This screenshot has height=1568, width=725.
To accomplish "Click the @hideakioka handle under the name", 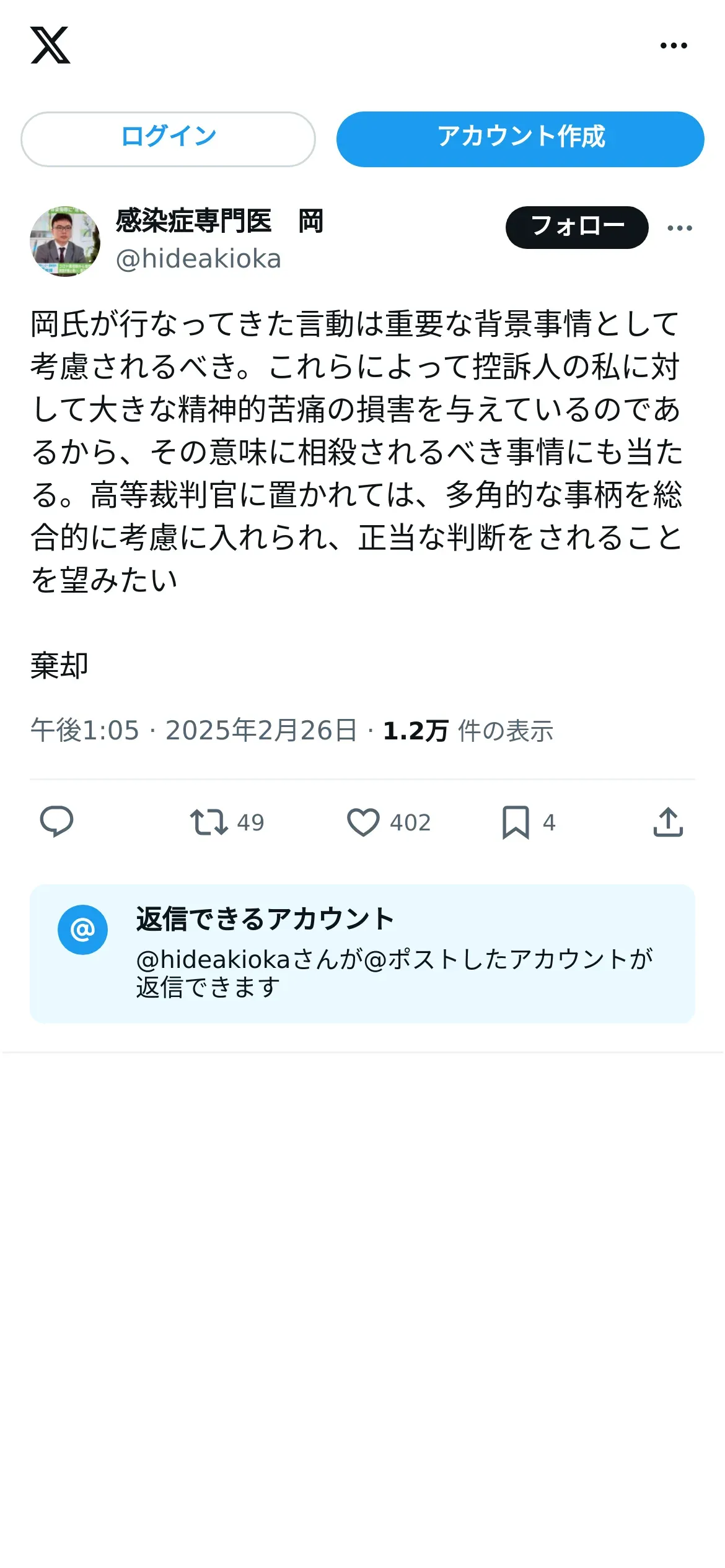I will [198, 259].
